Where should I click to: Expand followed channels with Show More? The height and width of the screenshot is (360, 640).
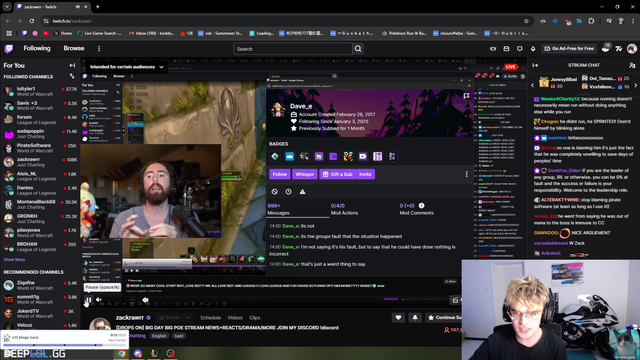(x=14, y=260)
